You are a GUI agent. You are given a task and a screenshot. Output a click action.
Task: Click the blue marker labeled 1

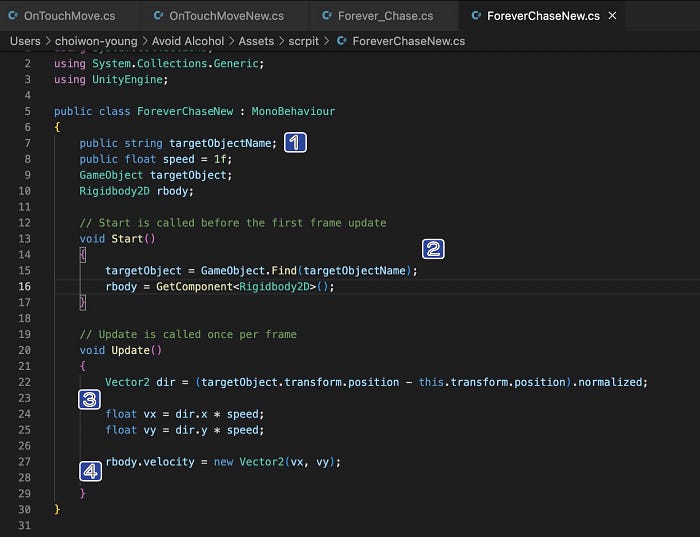(x=295, y=143)
